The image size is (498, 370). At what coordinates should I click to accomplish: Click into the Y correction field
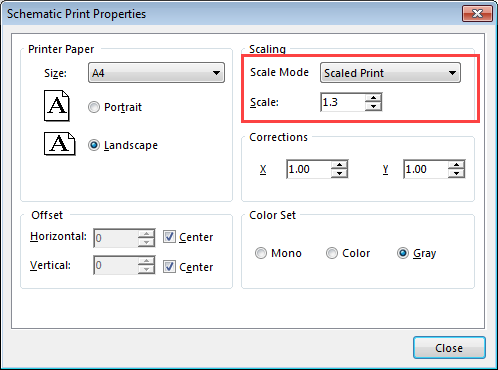426,169
